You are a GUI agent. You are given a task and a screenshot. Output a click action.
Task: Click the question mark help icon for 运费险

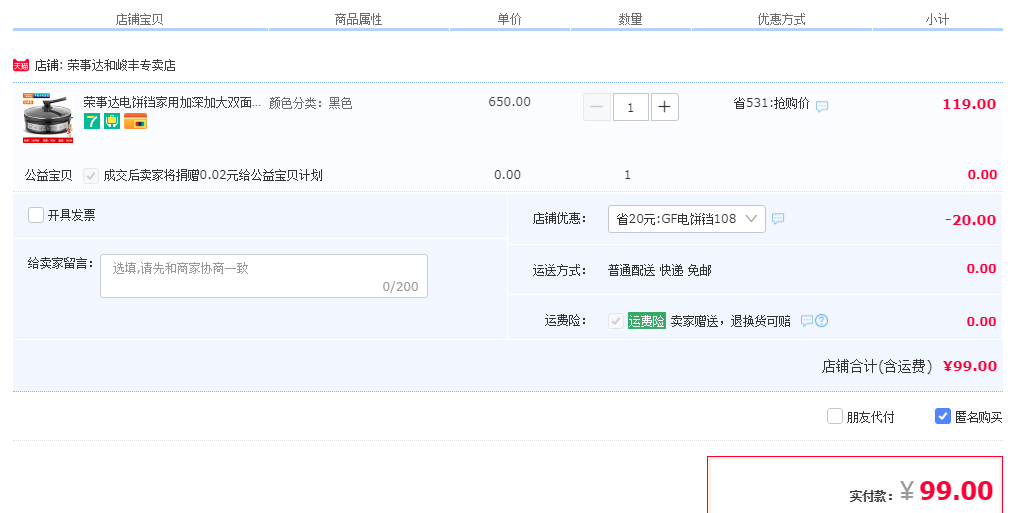821,321
